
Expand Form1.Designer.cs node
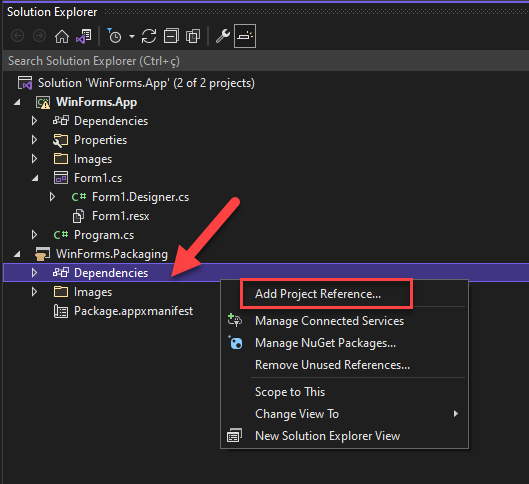(x=52, y=197)
